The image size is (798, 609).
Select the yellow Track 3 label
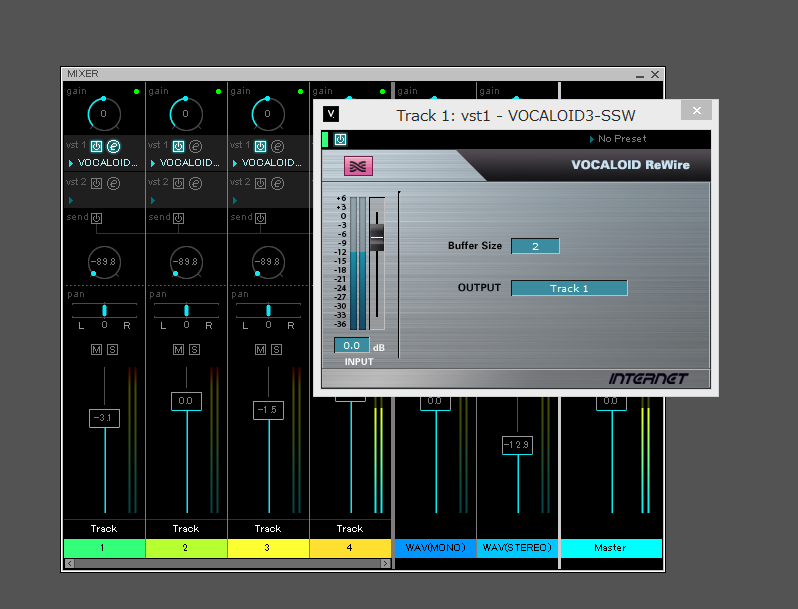tap(268, 548)
